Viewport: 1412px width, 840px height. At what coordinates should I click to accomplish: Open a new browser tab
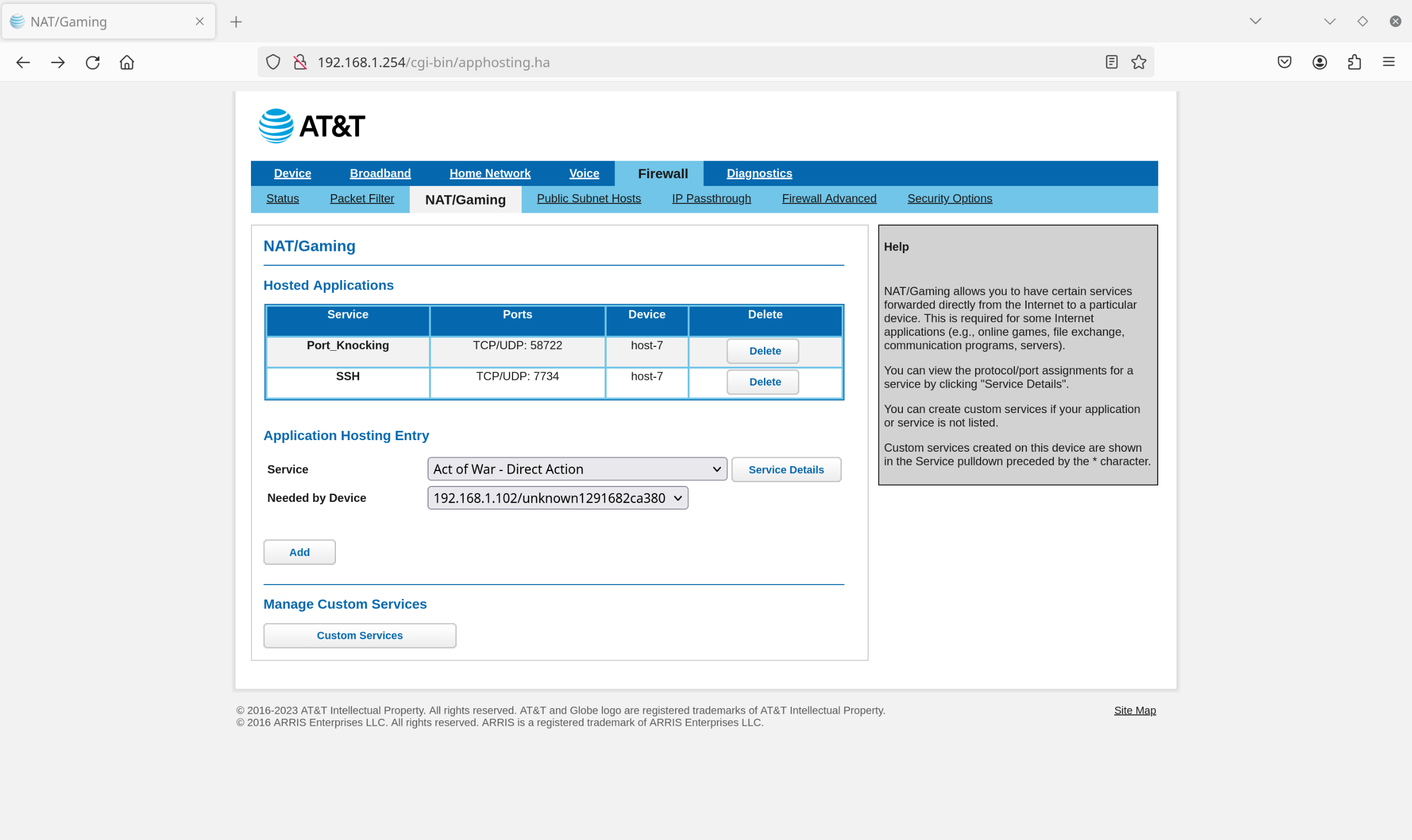(x=236, y=22)
